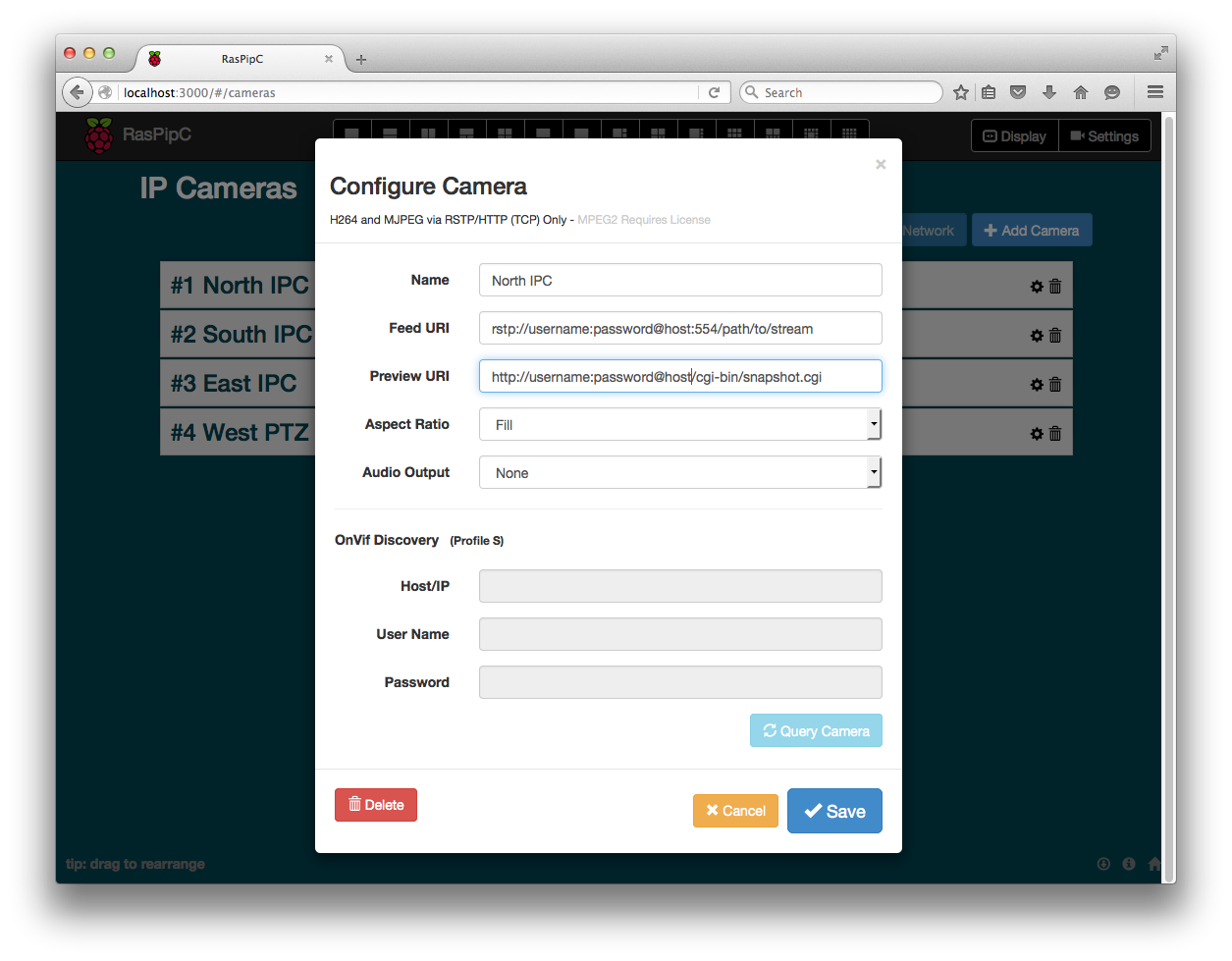Open a new tab with plus
This screenshot has width=1232, height=961.
click(361, 60)
